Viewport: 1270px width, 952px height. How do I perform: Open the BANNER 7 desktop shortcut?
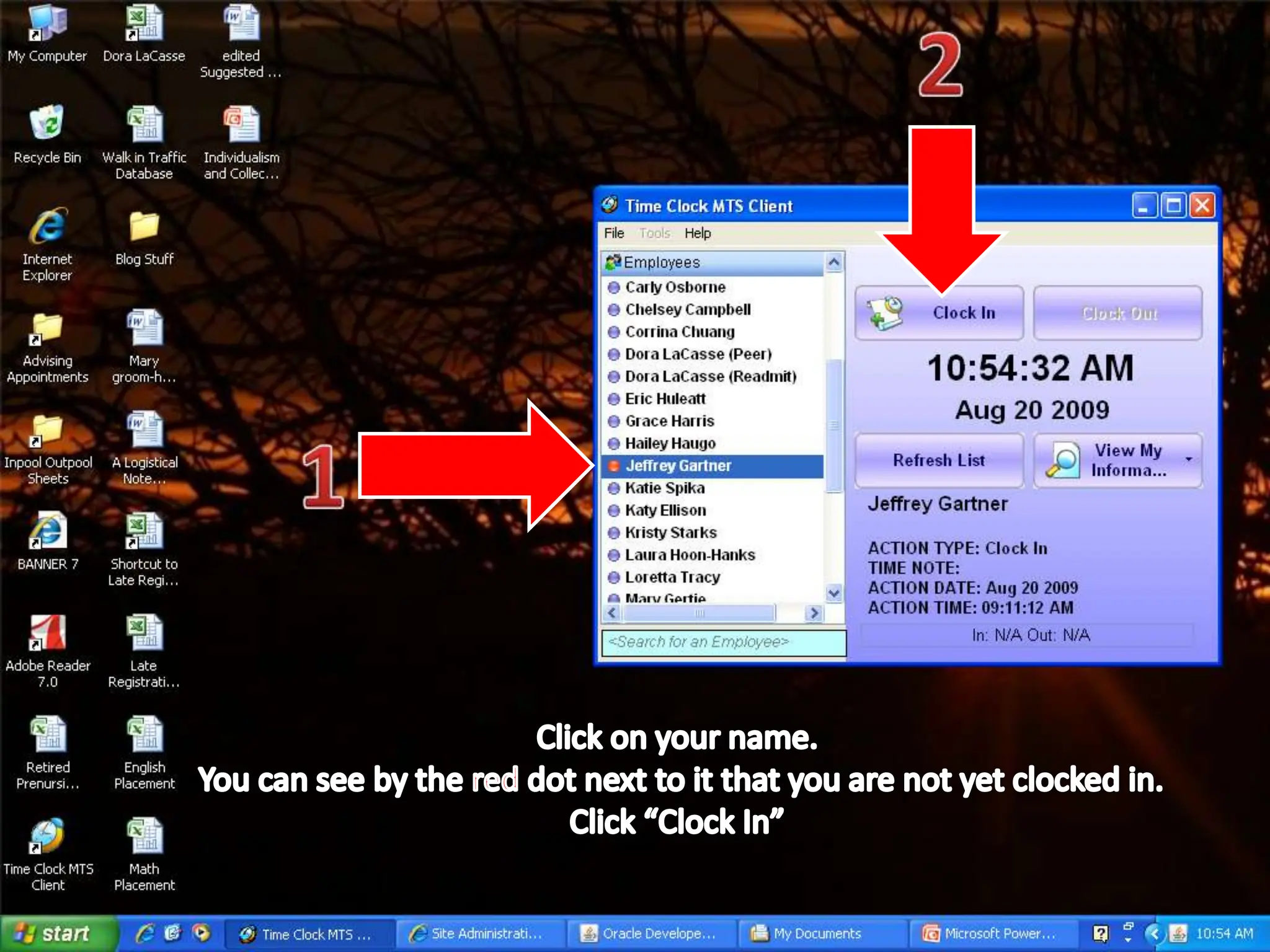(x=47, y=531)
